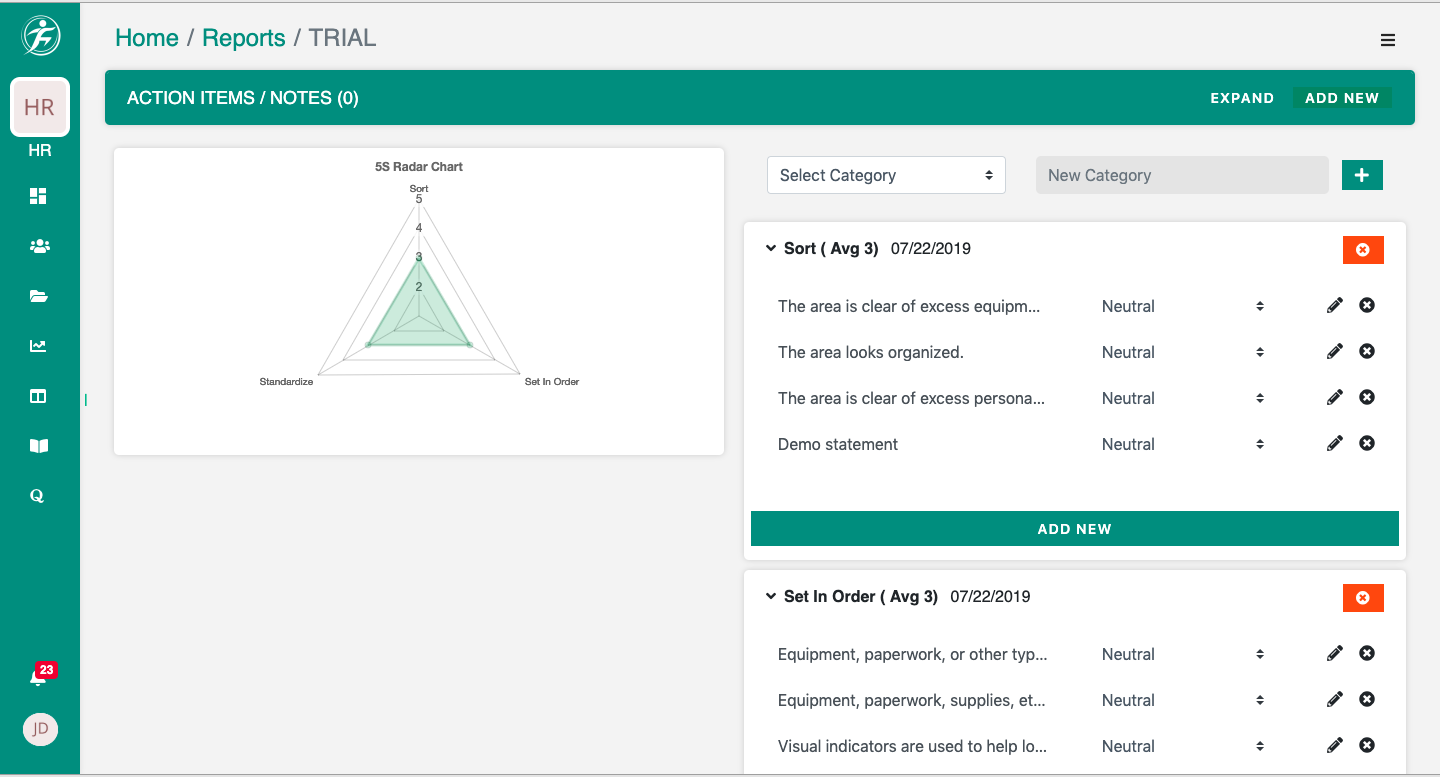The height and width of the screenshot is (777, 1440).
Task: Click EXPAND in Action Items bar
Action: (1241, 98)
